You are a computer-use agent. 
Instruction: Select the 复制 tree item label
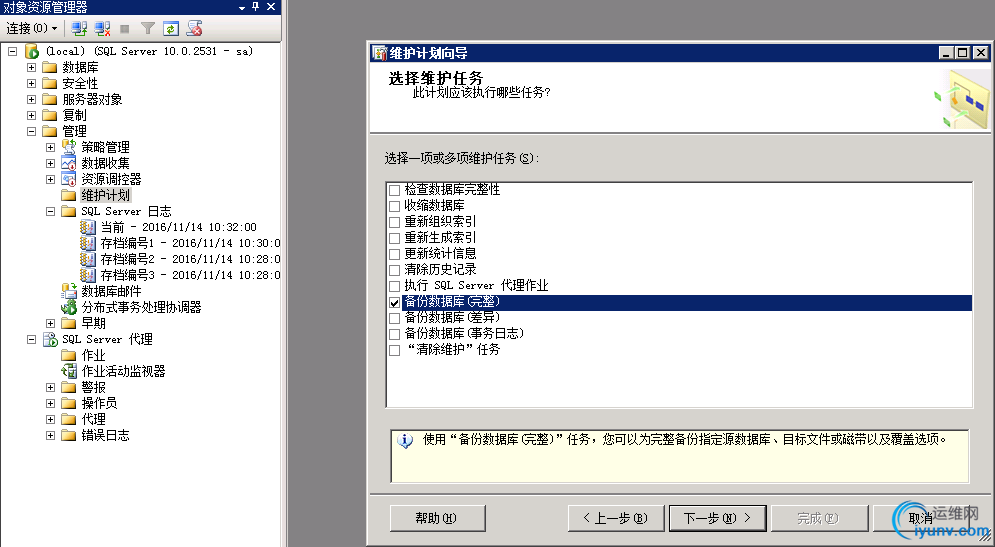pyautogui.click(x=74, y=115)
